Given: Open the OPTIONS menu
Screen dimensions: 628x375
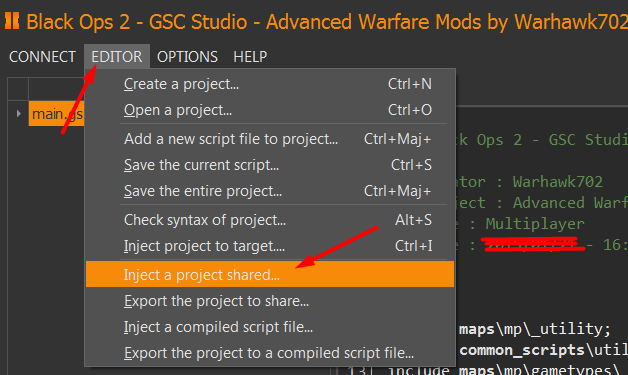Looking at the screenshot, I should point(187,56).
